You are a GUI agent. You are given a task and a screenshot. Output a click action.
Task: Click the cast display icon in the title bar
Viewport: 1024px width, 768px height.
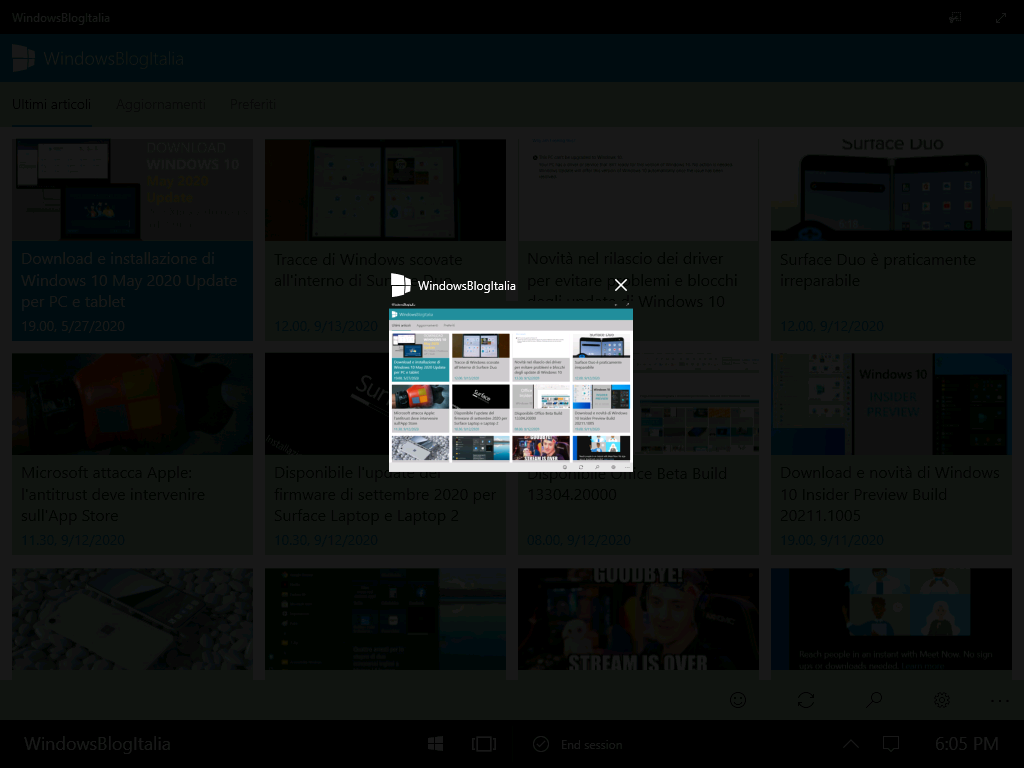click(x=955, y=18)
